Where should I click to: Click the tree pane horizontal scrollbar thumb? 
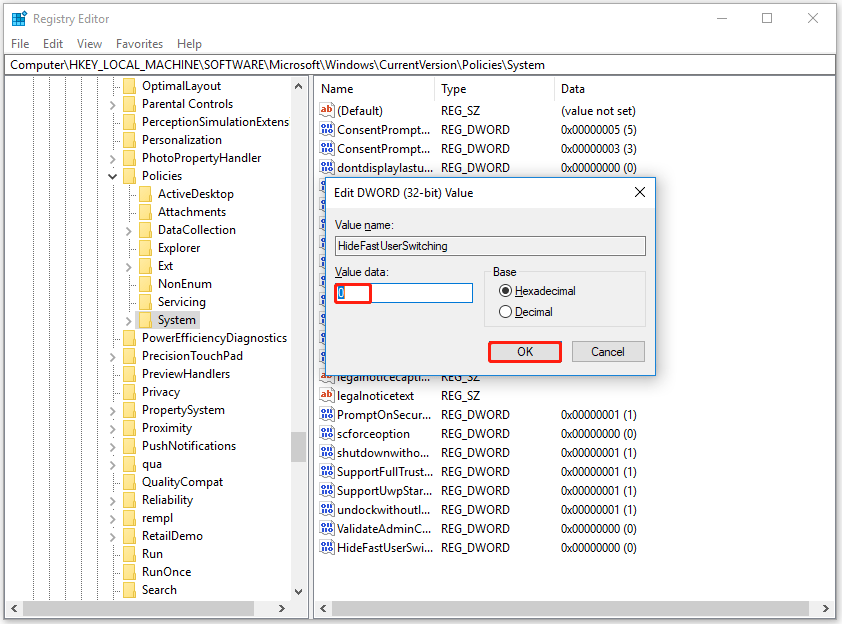(139, 608)
